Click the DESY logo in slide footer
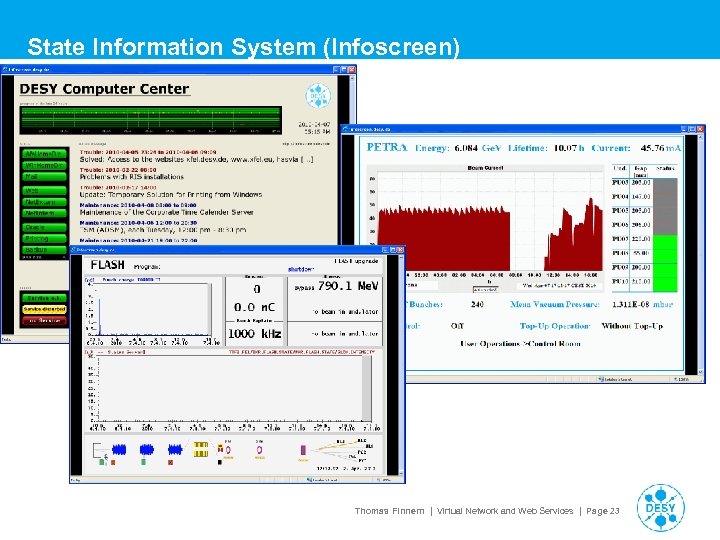This screenshot has width=720, height=540. (661, 508)
